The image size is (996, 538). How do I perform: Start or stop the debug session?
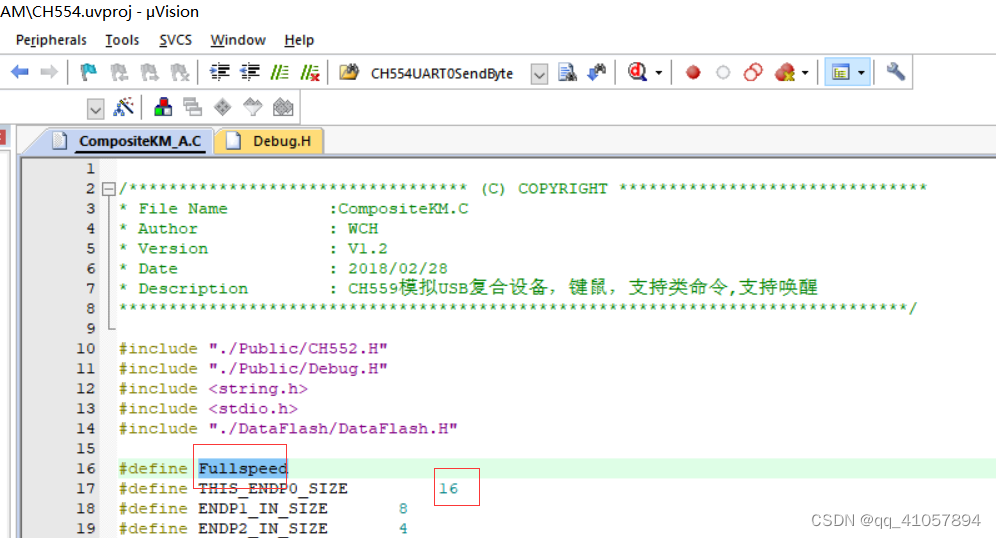click(637, 72)
